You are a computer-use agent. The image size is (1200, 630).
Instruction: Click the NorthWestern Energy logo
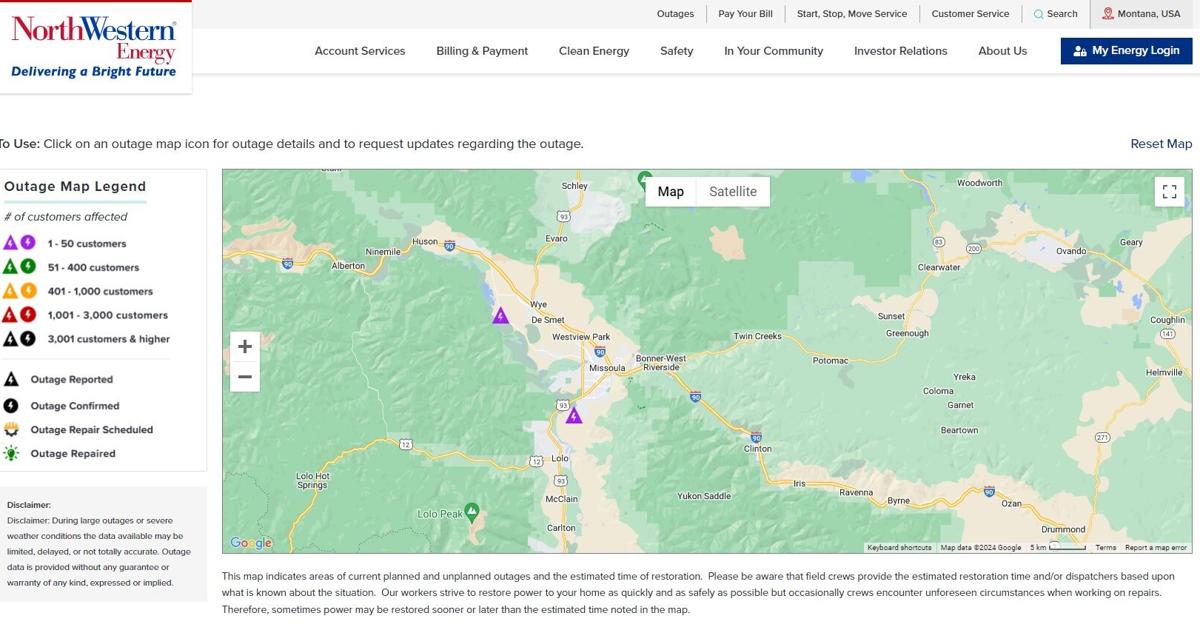[x=93, y=47]
